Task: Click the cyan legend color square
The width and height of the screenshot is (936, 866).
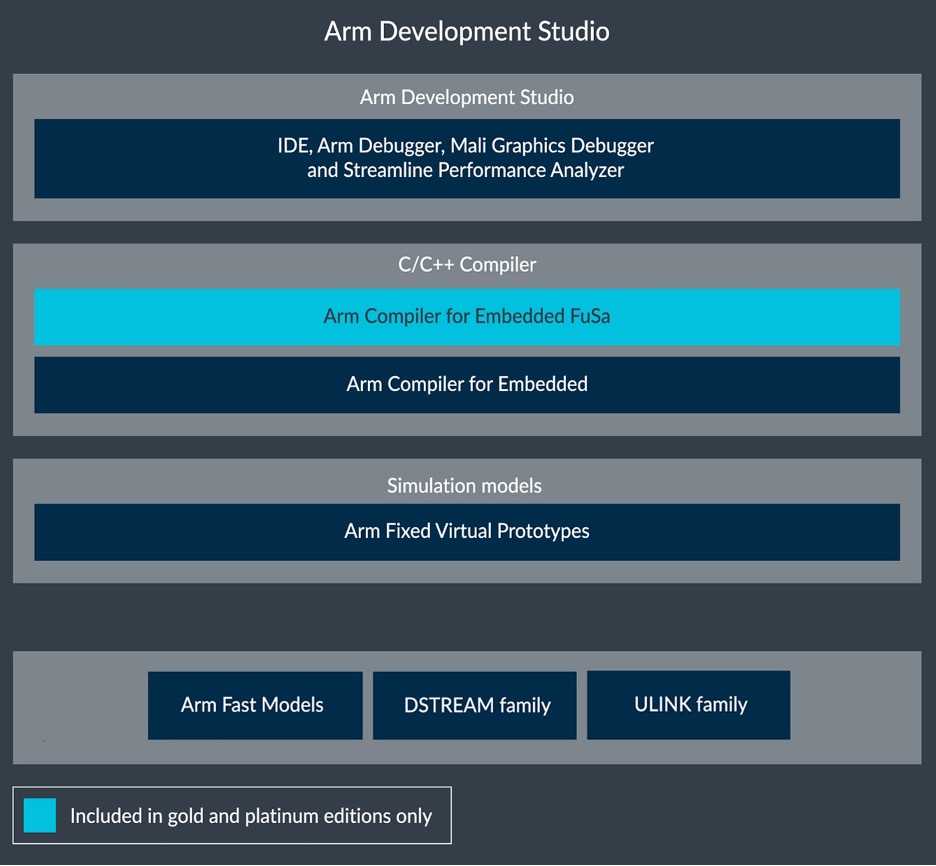Action: point(40,816)
